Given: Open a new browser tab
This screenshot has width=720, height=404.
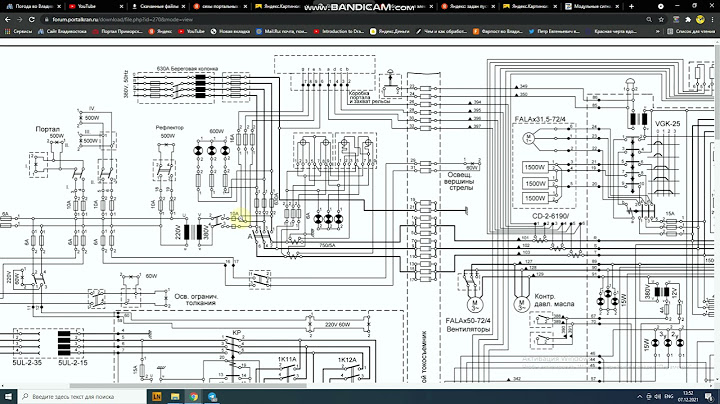Looking at the screenshot, I should click(x=631, y=6).
